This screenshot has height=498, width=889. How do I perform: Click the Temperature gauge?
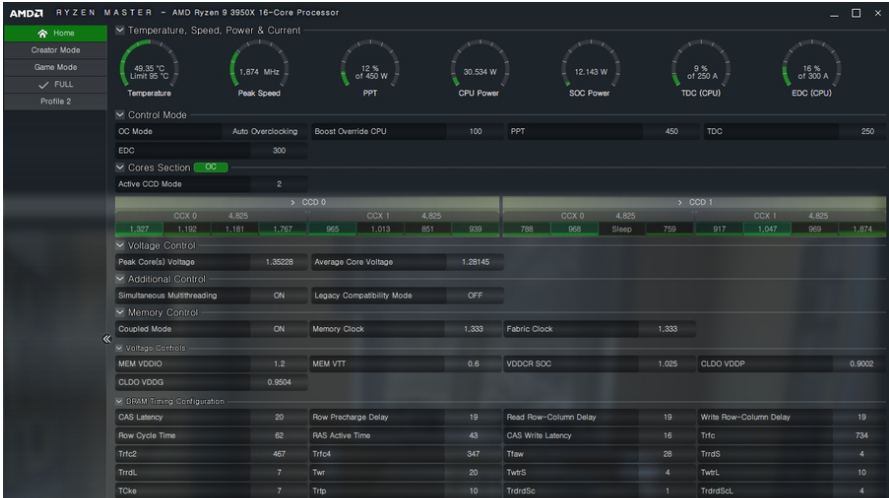pyautogui.click(x=149, y=69)
